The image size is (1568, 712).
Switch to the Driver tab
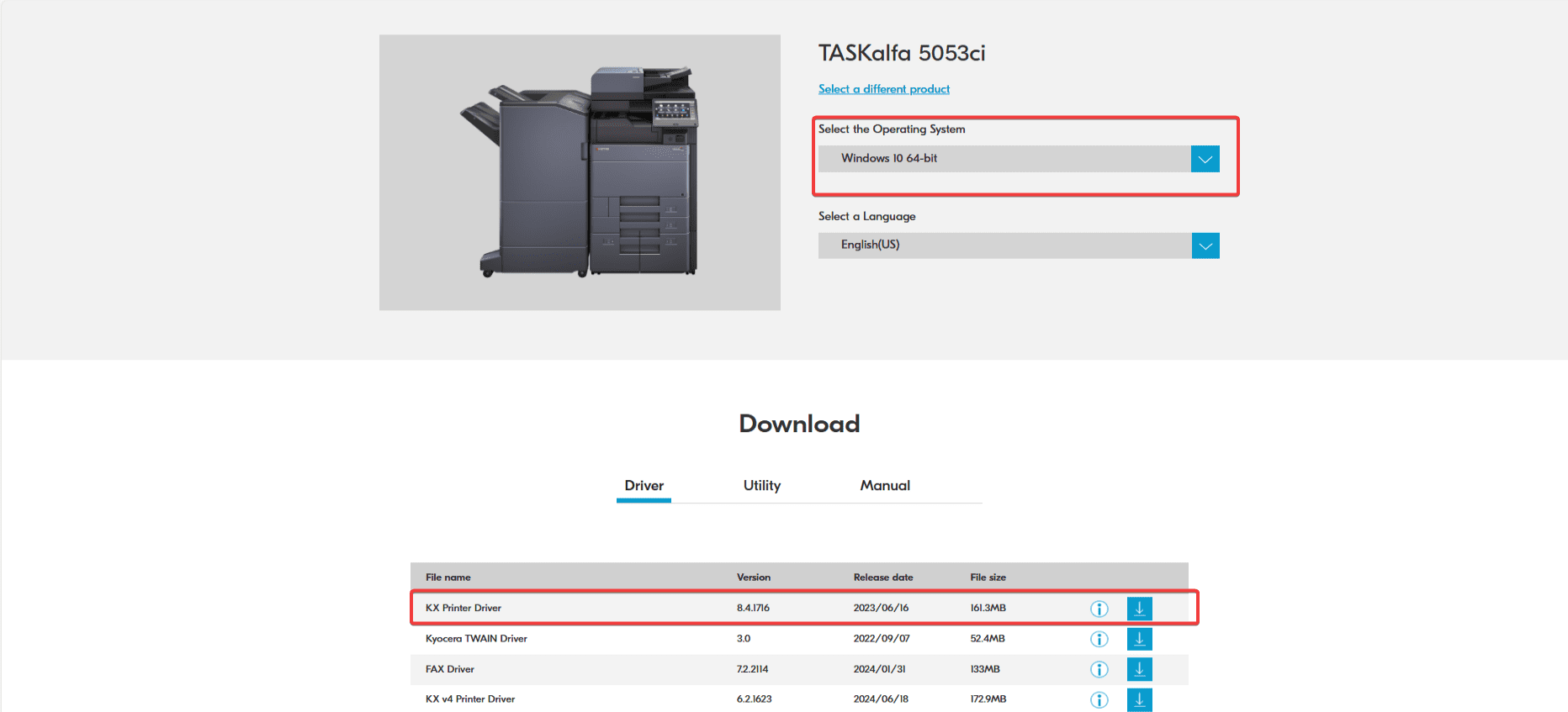click(644, 486)
